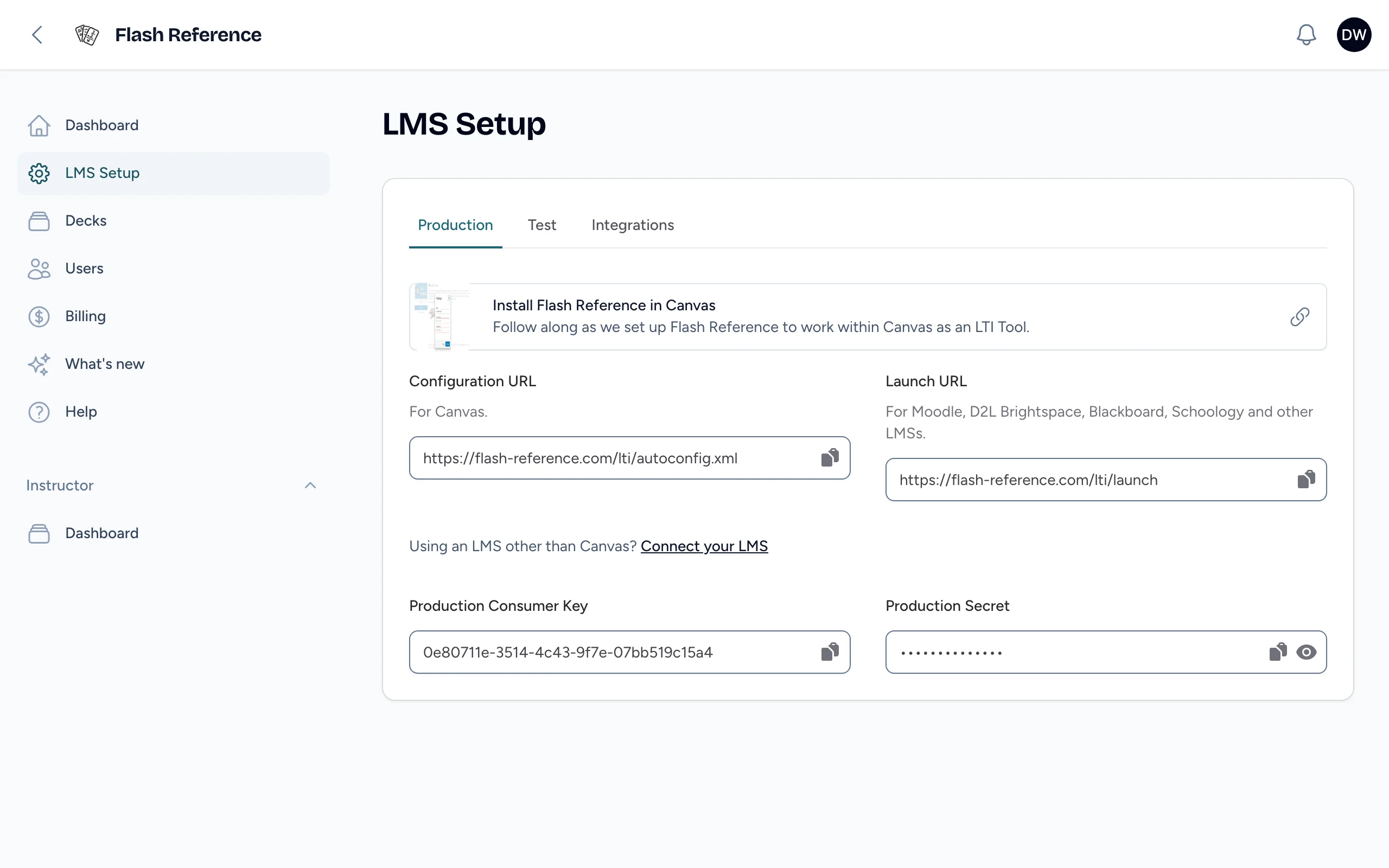Open Users in the sidebar
The image size is (1389, 868).
coord(173,269)
